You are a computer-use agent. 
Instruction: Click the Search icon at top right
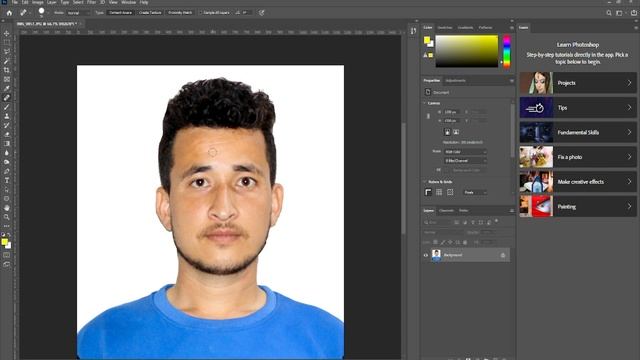point(609,13)
